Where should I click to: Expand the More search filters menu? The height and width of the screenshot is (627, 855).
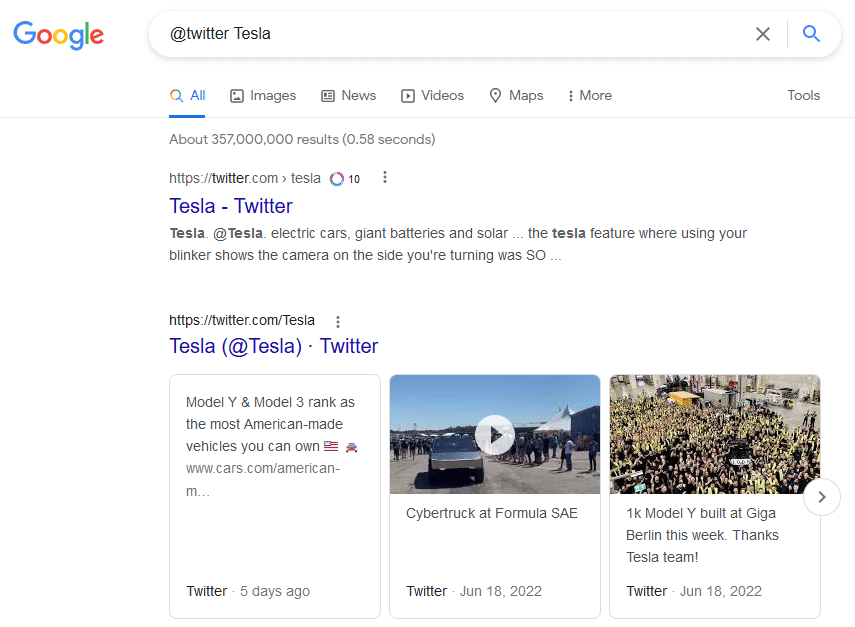(x=589, y=96)
